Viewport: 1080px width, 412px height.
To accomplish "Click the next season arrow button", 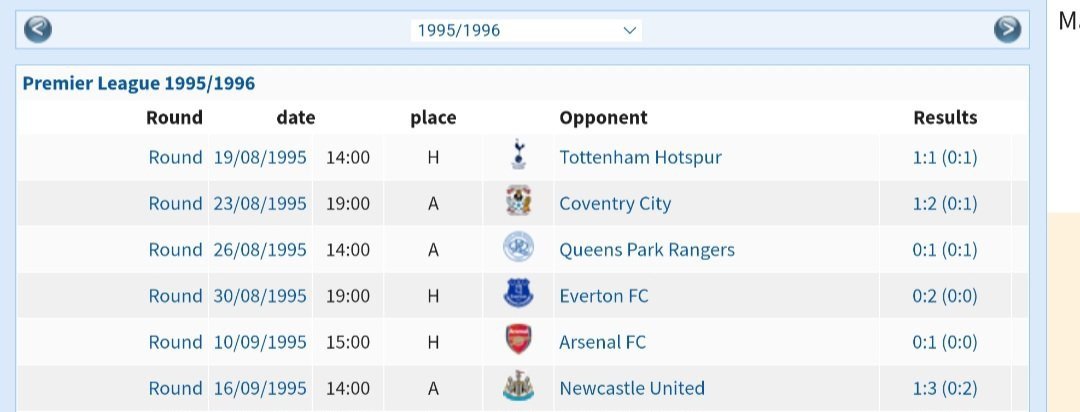I will (x=1007, y=30).
